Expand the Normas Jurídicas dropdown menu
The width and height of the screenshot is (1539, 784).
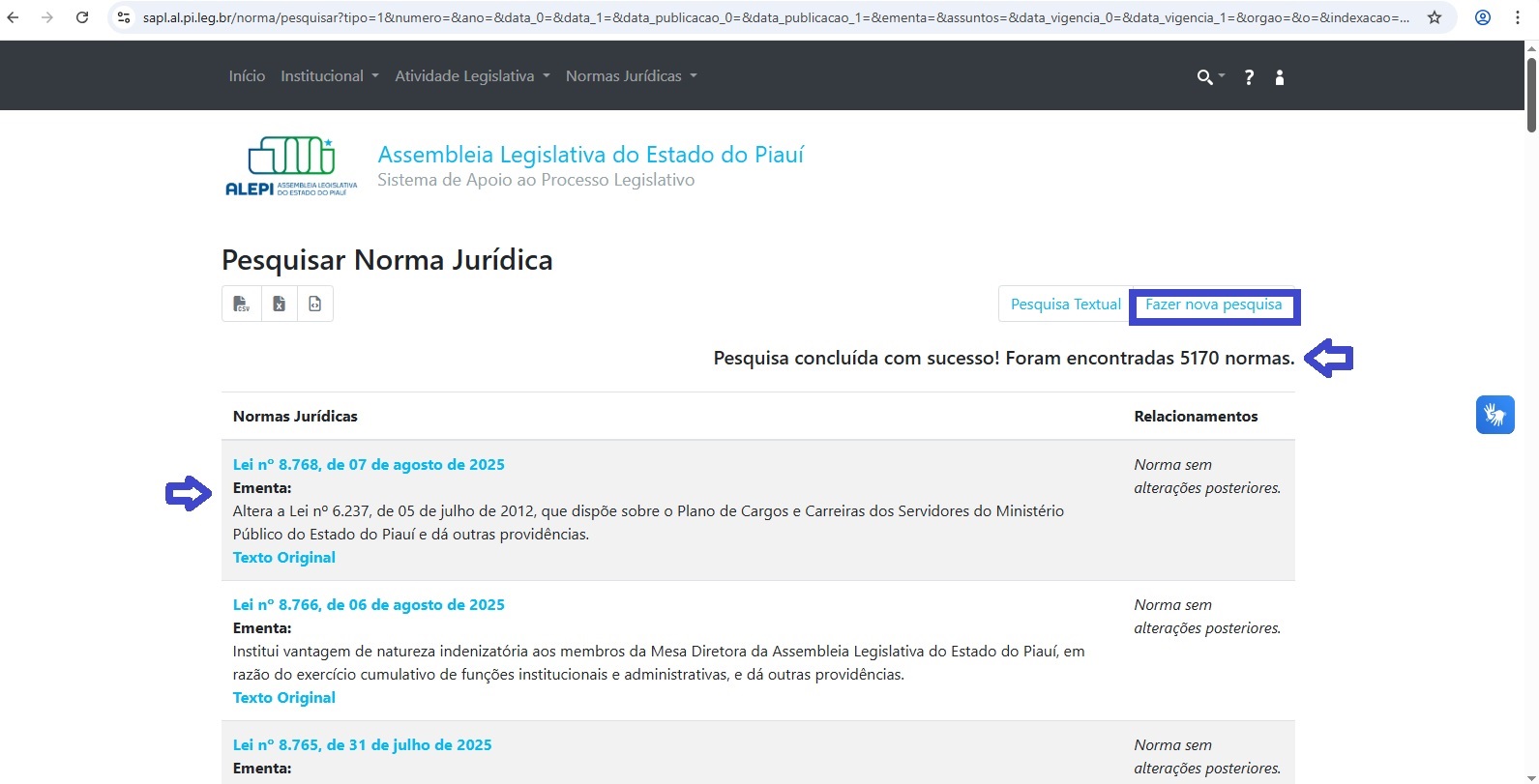click(x=631, y=76)
